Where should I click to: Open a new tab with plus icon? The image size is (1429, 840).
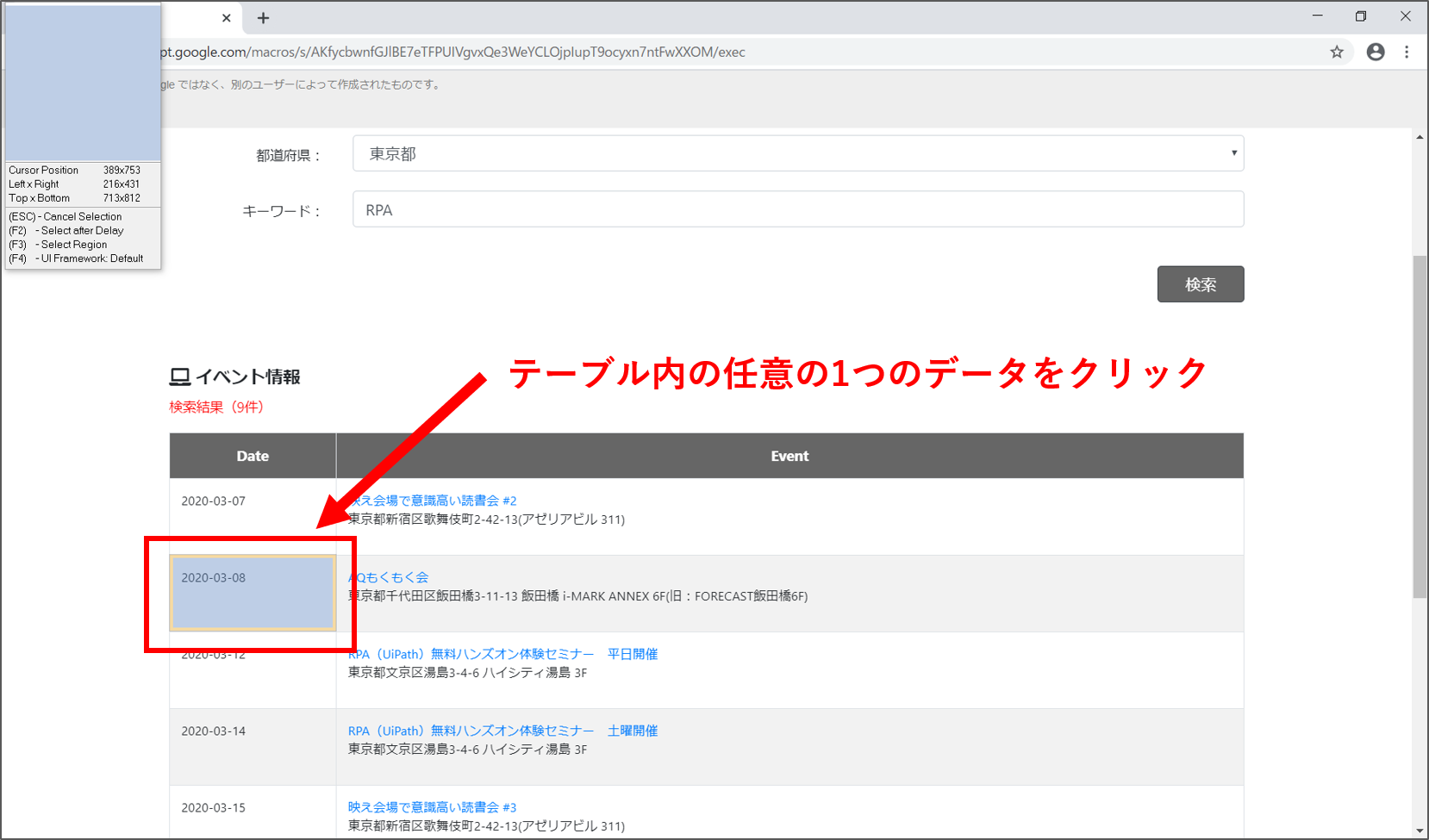(x=264, y=18)
